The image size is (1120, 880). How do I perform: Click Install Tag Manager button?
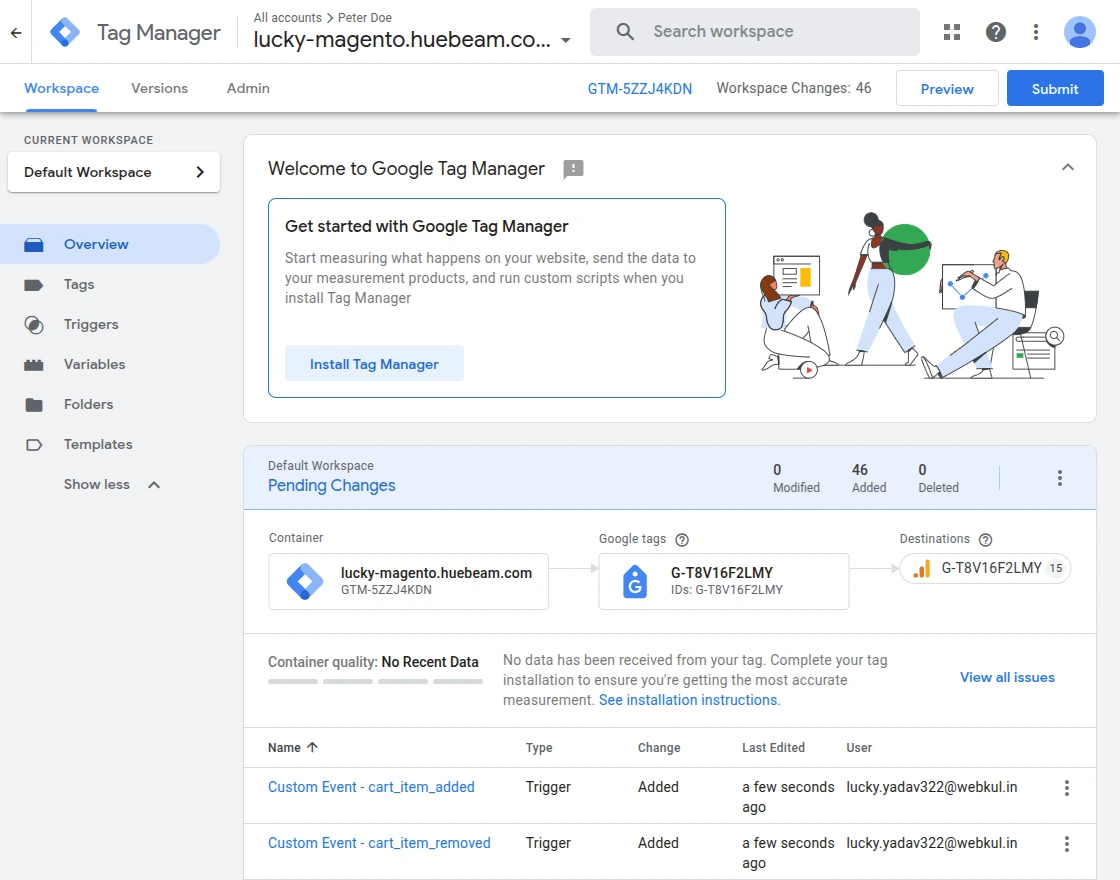[374, 364]
